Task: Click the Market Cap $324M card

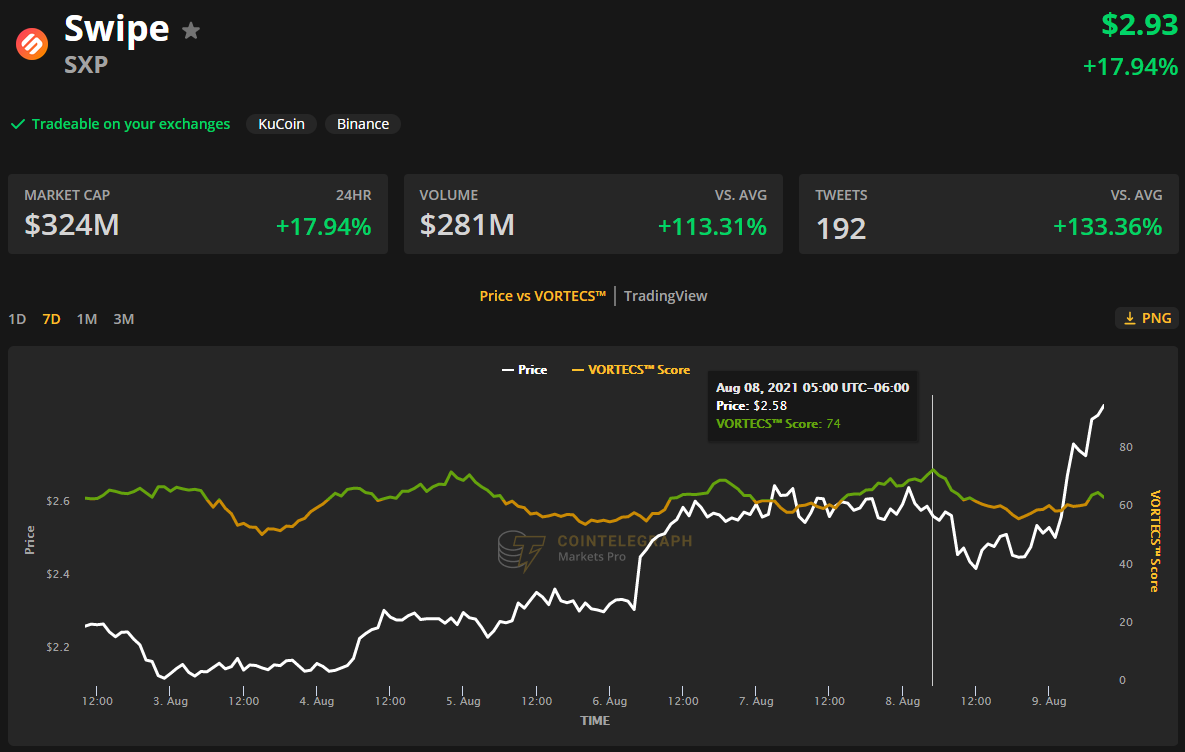Action: 197,213
